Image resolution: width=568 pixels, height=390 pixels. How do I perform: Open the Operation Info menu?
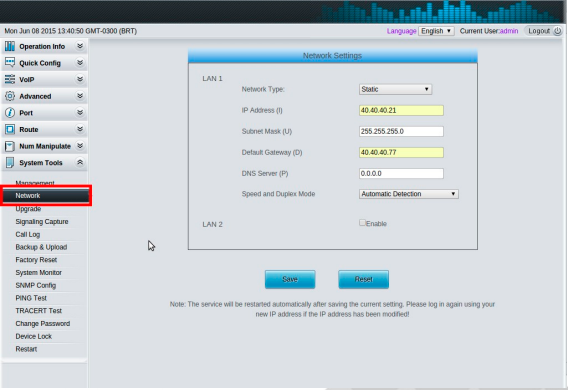point(42,46)
